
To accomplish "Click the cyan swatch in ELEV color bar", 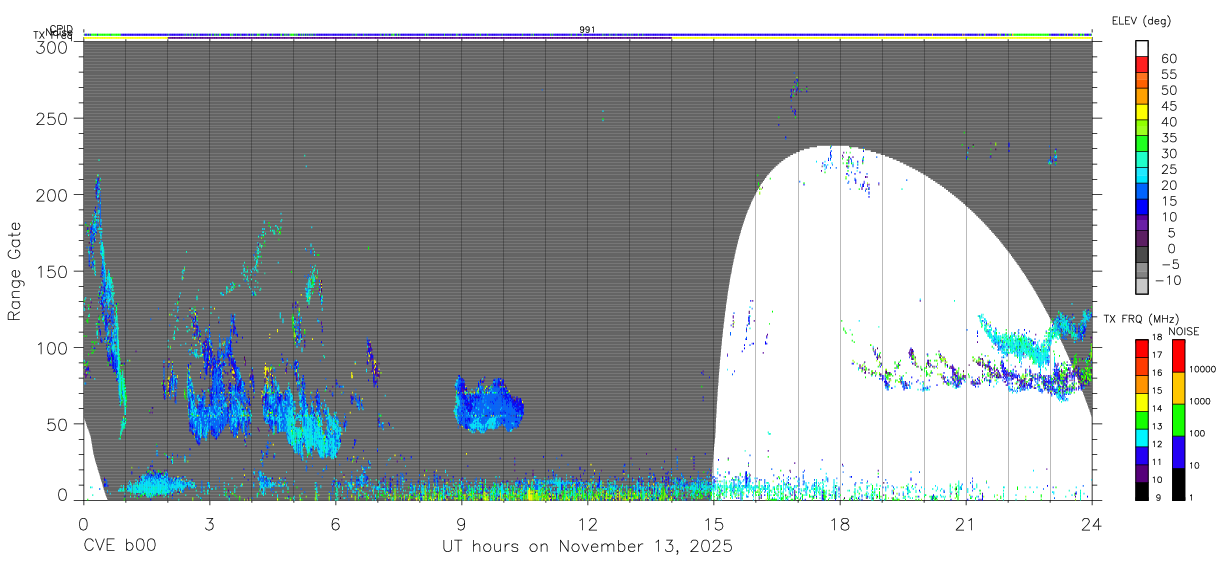I will (x=1142, y=176).
